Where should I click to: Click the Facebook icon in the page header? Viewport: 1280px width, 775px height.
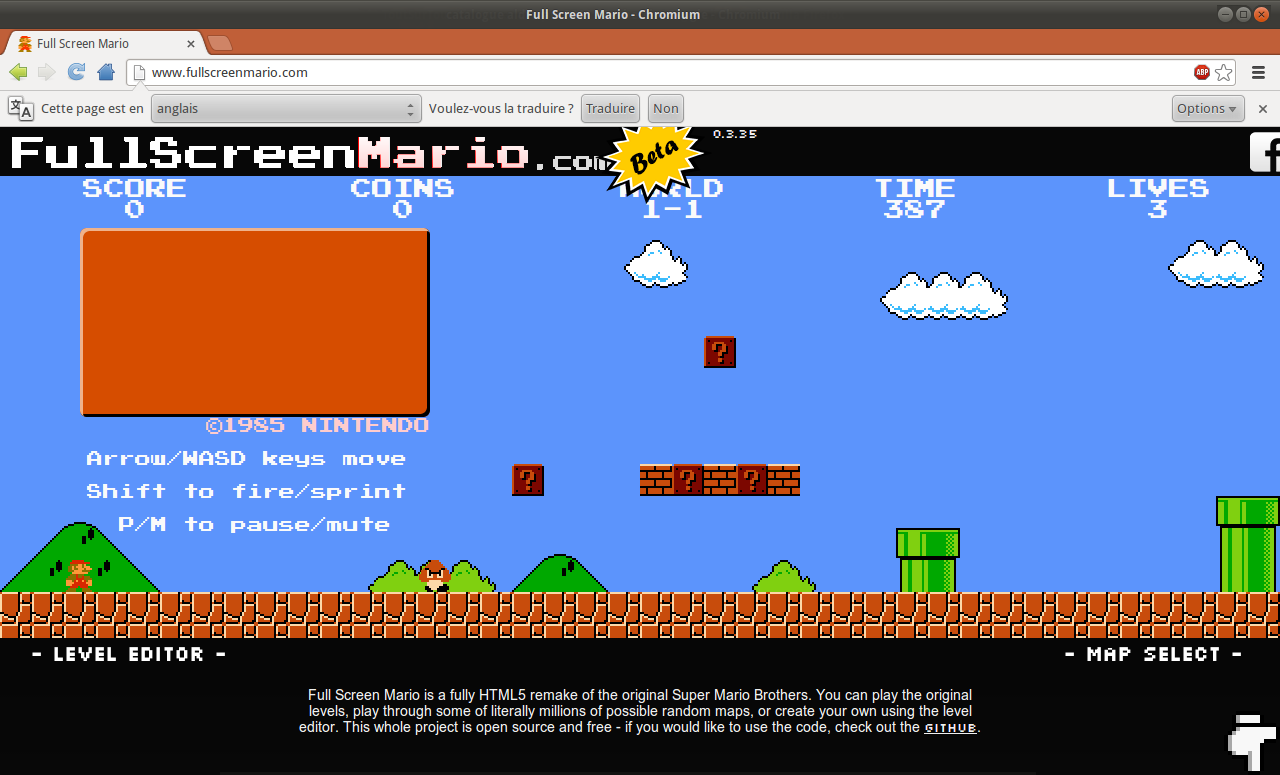tap(1265, 152)
